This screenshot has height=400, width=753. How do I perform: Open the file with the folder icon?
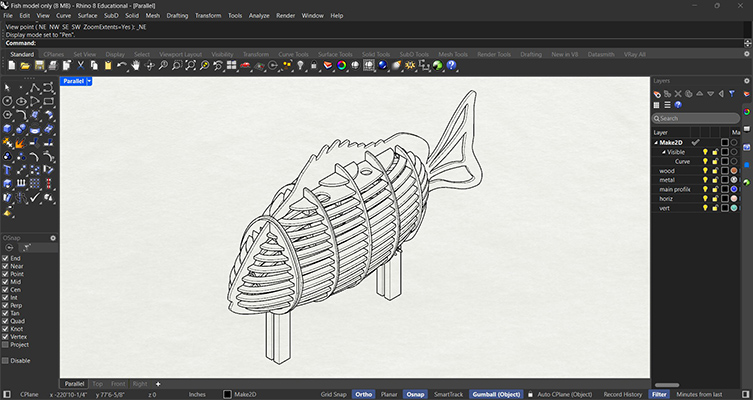click(24, 66)
